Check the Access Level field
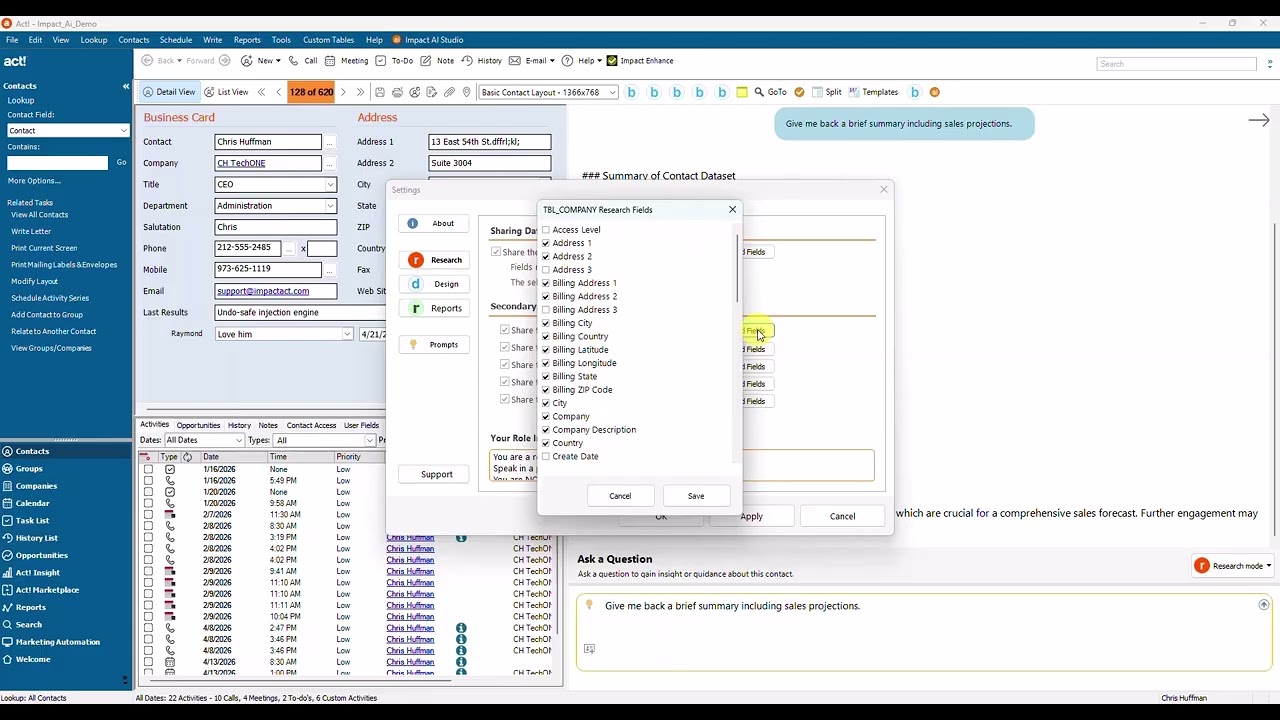The image size is (1280, 720). 546,230
